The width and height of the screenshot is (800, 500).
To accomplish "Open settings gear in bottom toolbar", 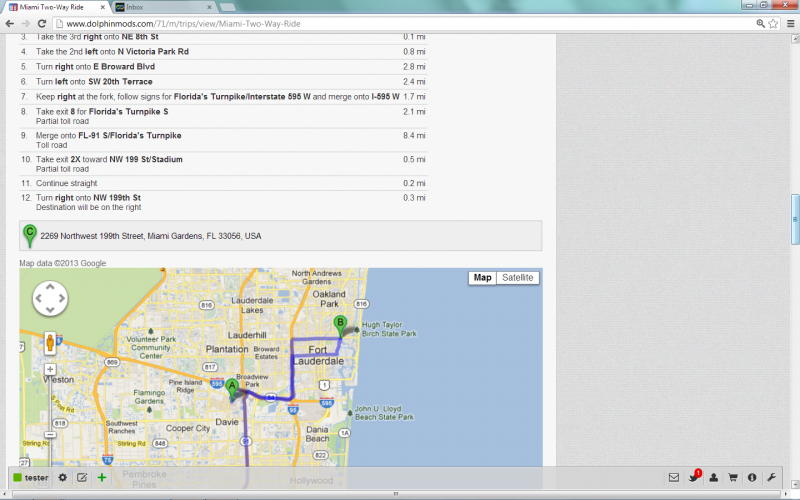I will [63, 478].
